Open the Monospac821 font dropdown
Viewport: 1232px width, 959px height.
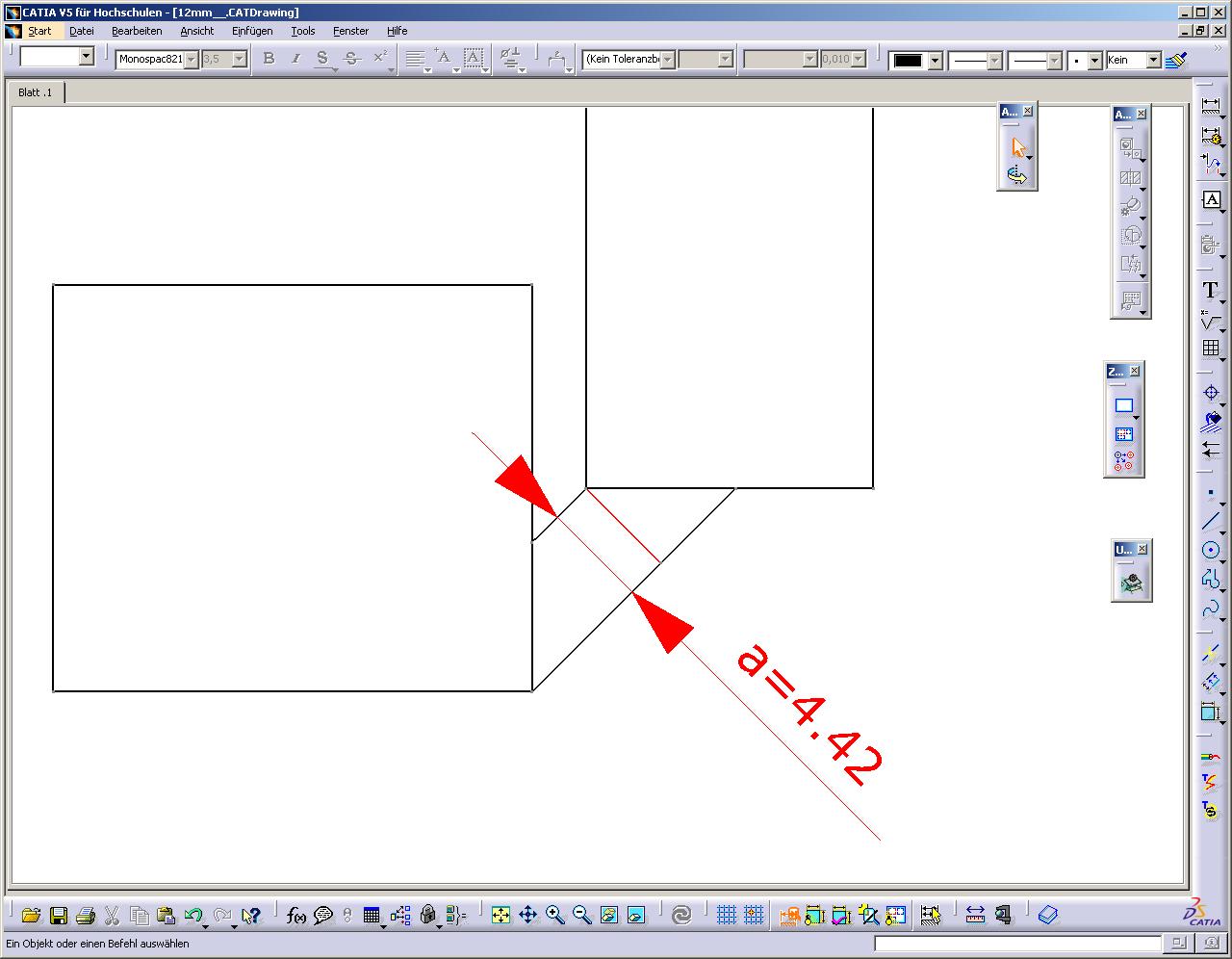pyautogui.click(x=191, y=60)
